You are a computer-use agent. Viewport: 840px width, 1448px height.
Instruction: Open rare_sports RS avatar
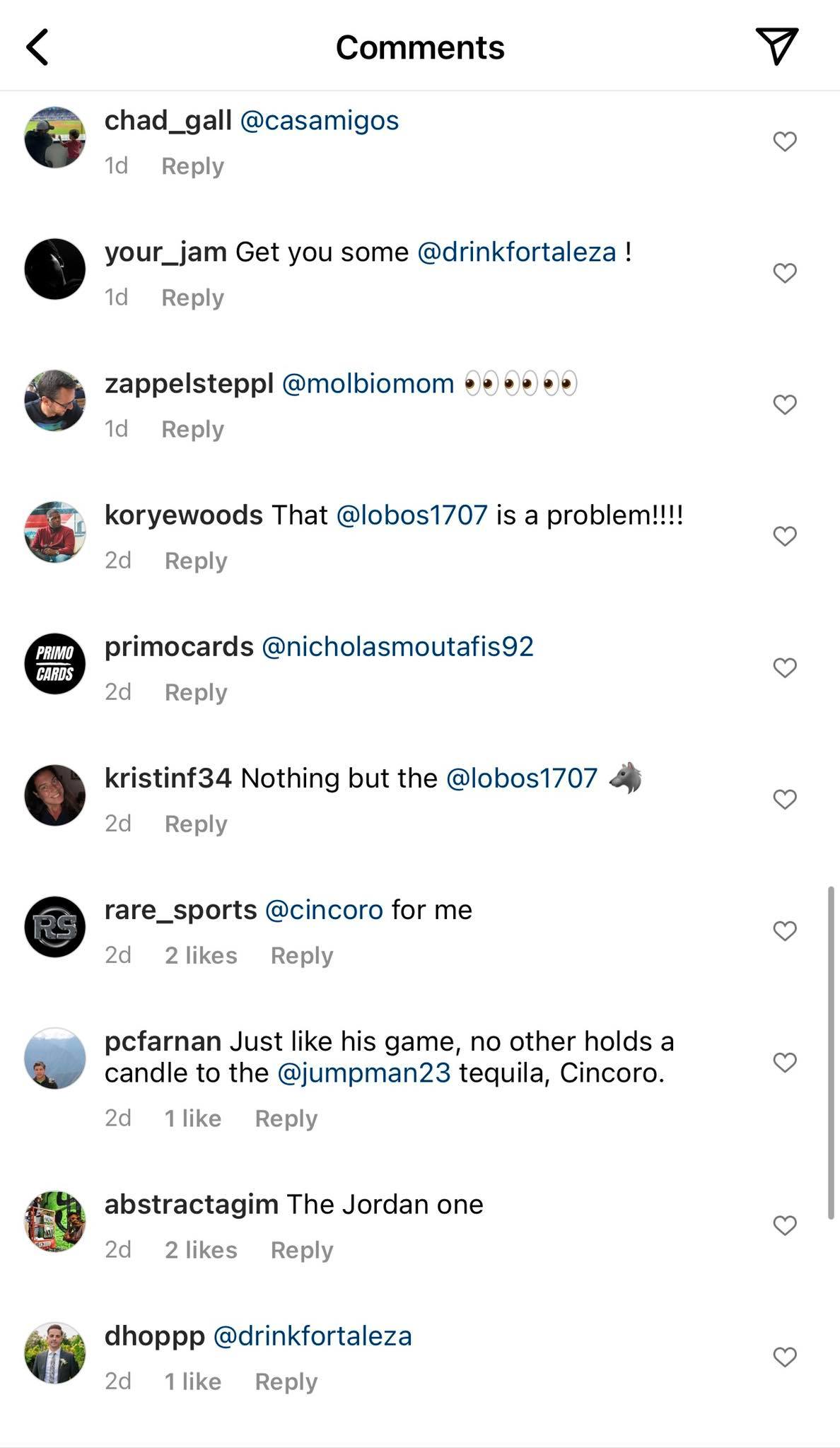click(55, 927)
